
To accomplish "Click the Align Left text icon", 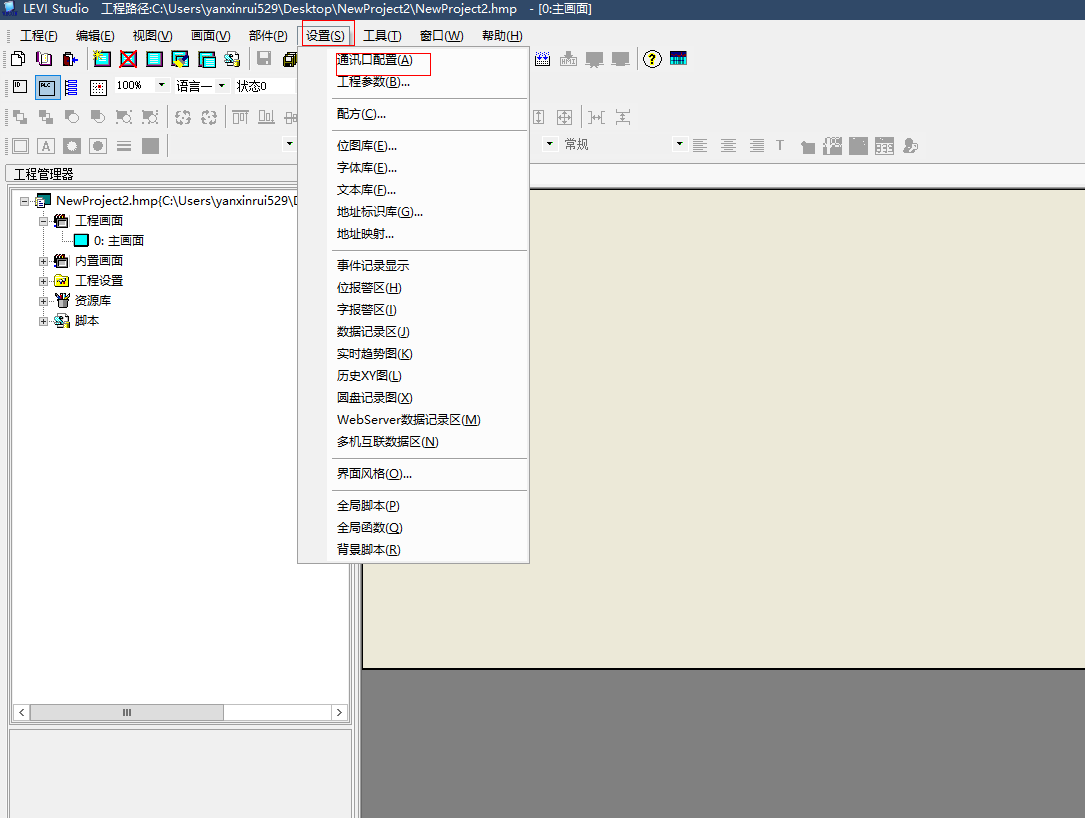I will 700,145.
